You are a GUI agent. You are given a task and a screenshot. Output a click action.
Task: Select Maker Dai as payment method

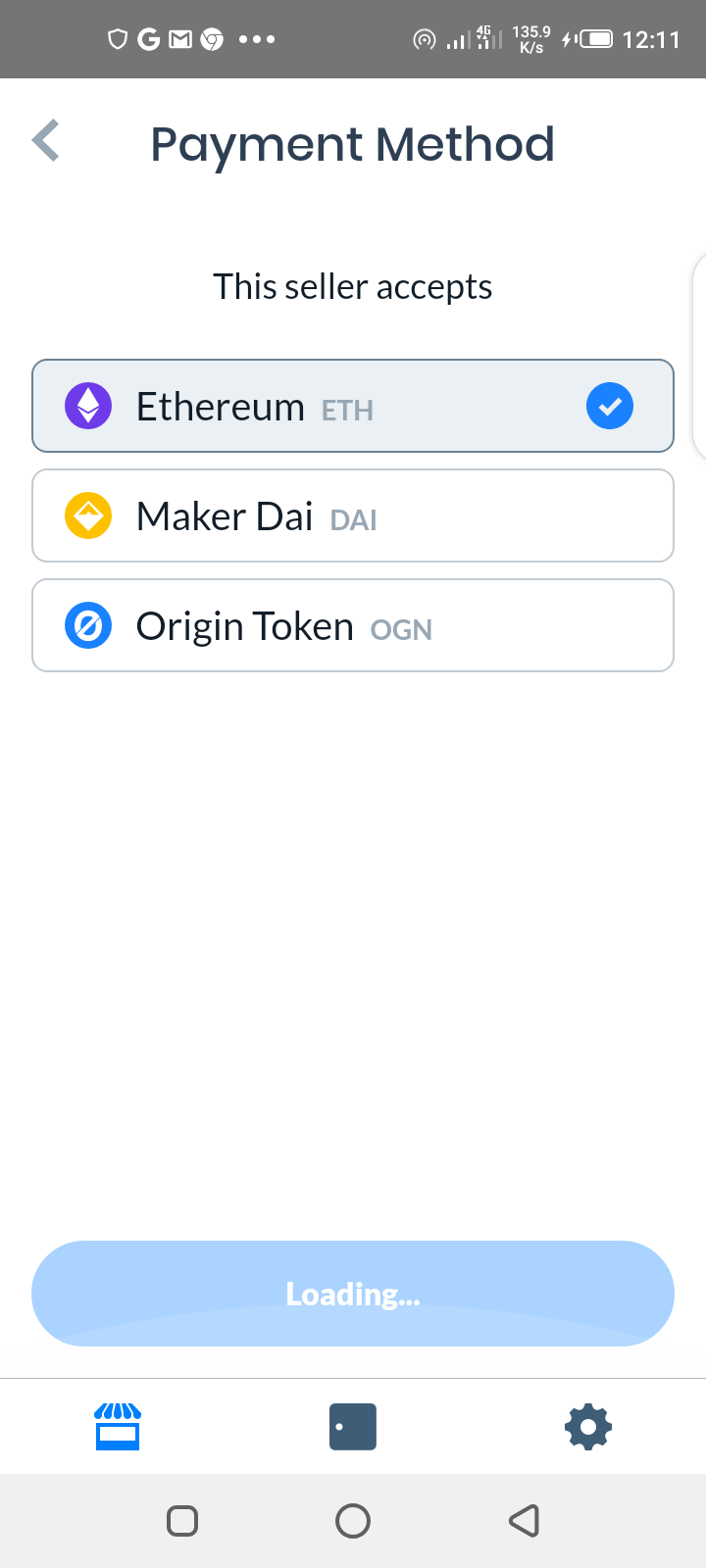tap(353, 515)
